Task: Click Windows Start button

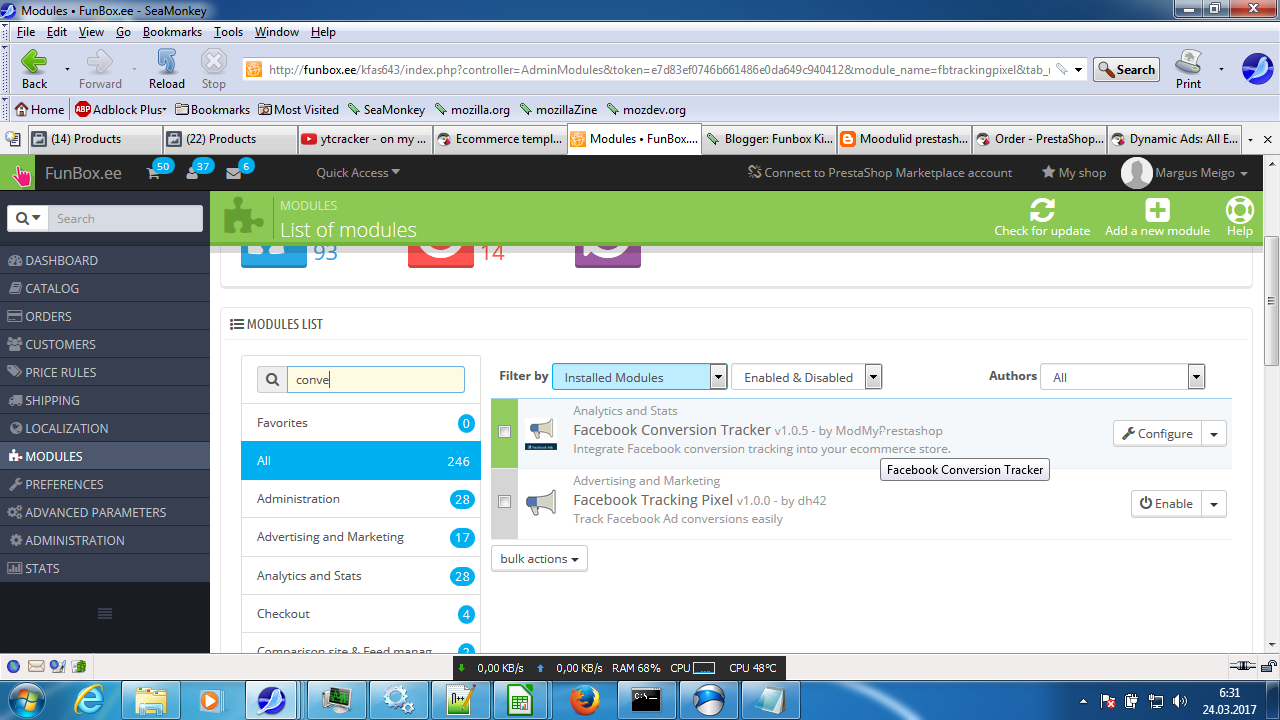Action: click(25, 698)
